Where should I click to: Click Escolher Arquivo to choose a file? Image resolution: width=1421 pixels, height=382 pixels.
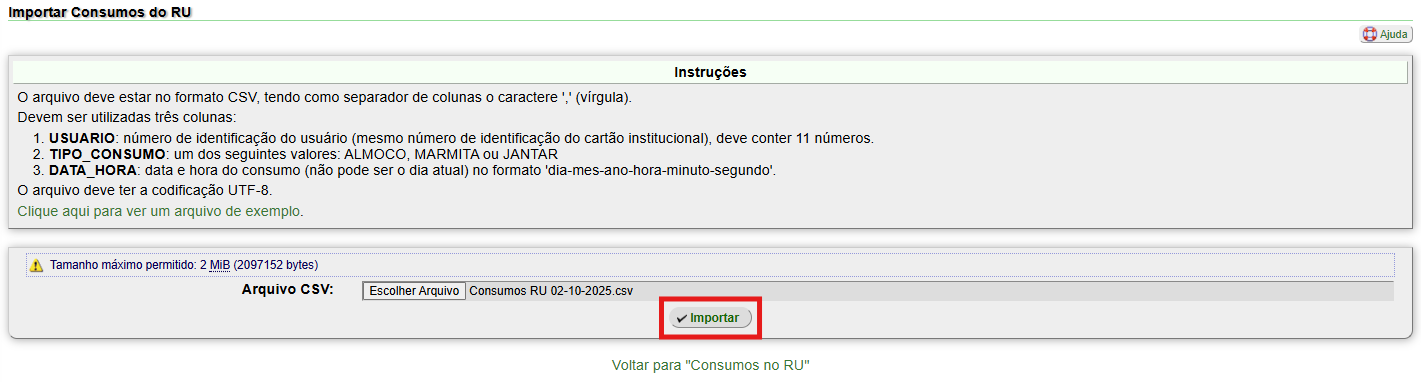tap(414, 291)
